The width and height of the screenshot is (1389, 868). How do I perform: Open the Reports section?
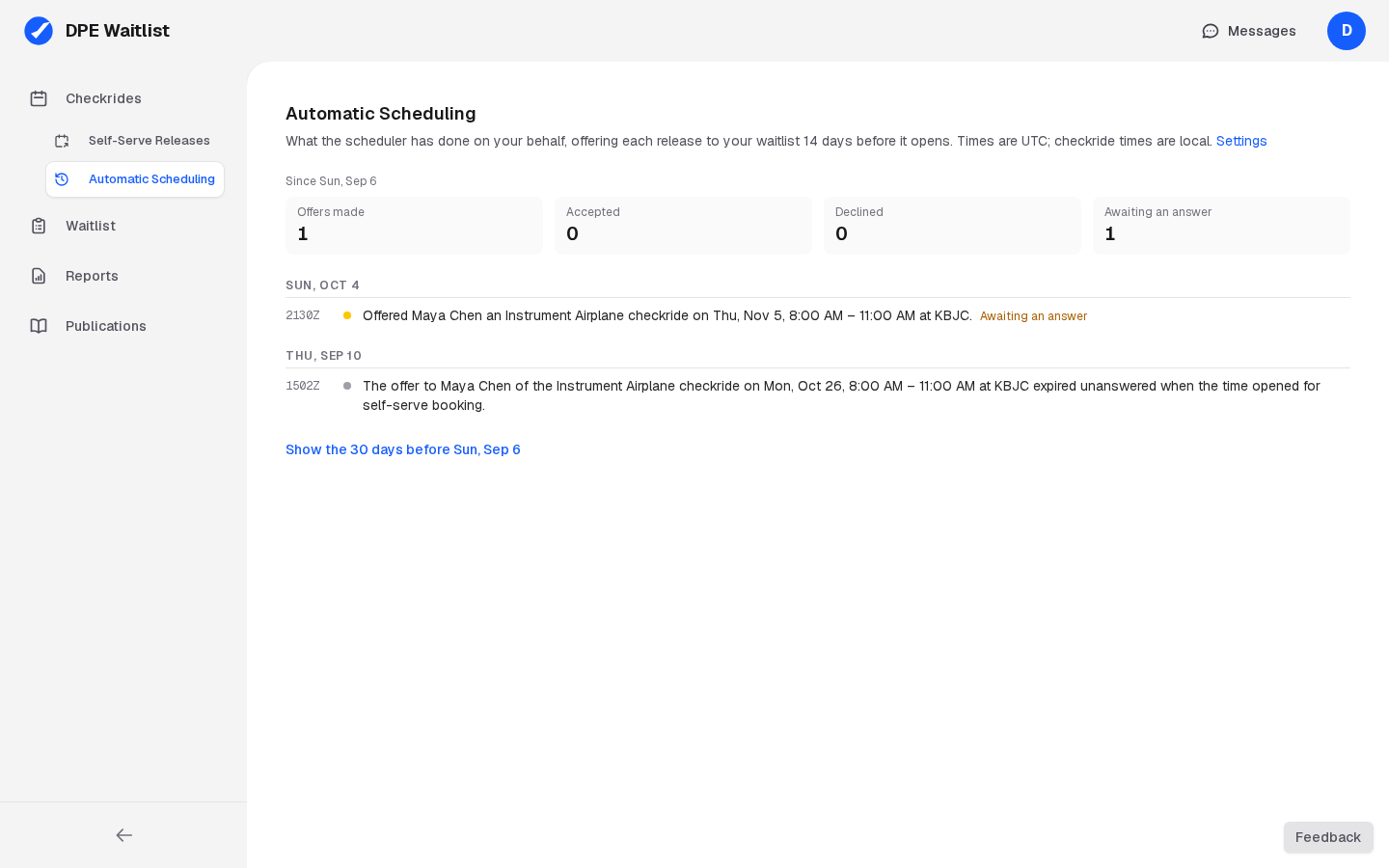click(x=123, y=276)
